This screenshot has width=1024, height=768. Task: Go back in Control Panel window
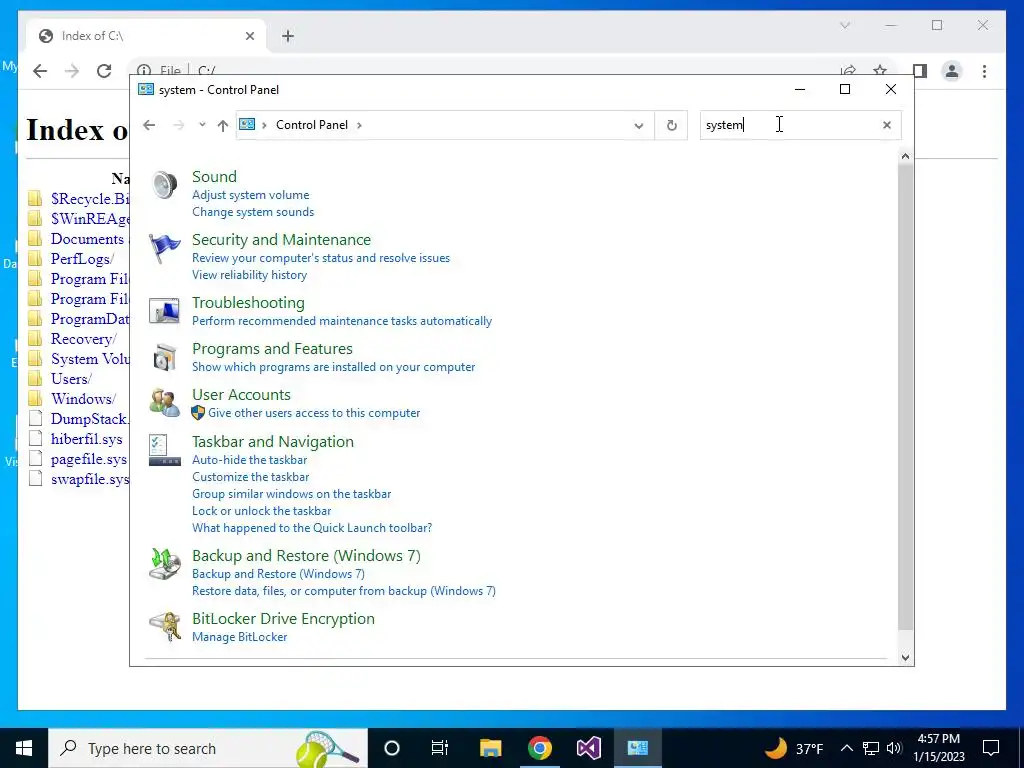[x=150, y=125]
